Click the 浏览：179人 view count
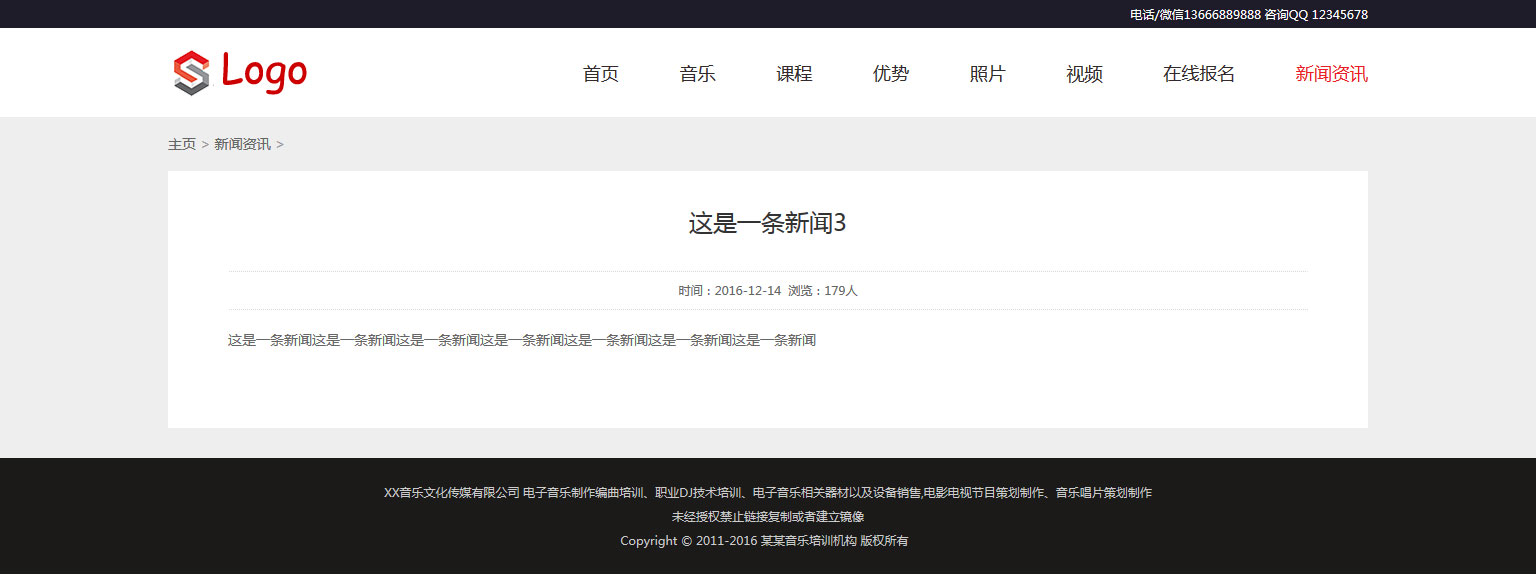The image size is (1536, 577). [823, 291]
